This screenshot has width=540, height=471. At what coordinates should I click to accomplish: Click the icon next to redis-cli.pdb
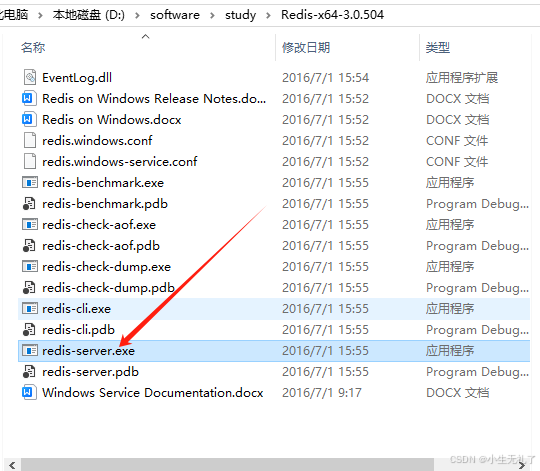[29, 329]
